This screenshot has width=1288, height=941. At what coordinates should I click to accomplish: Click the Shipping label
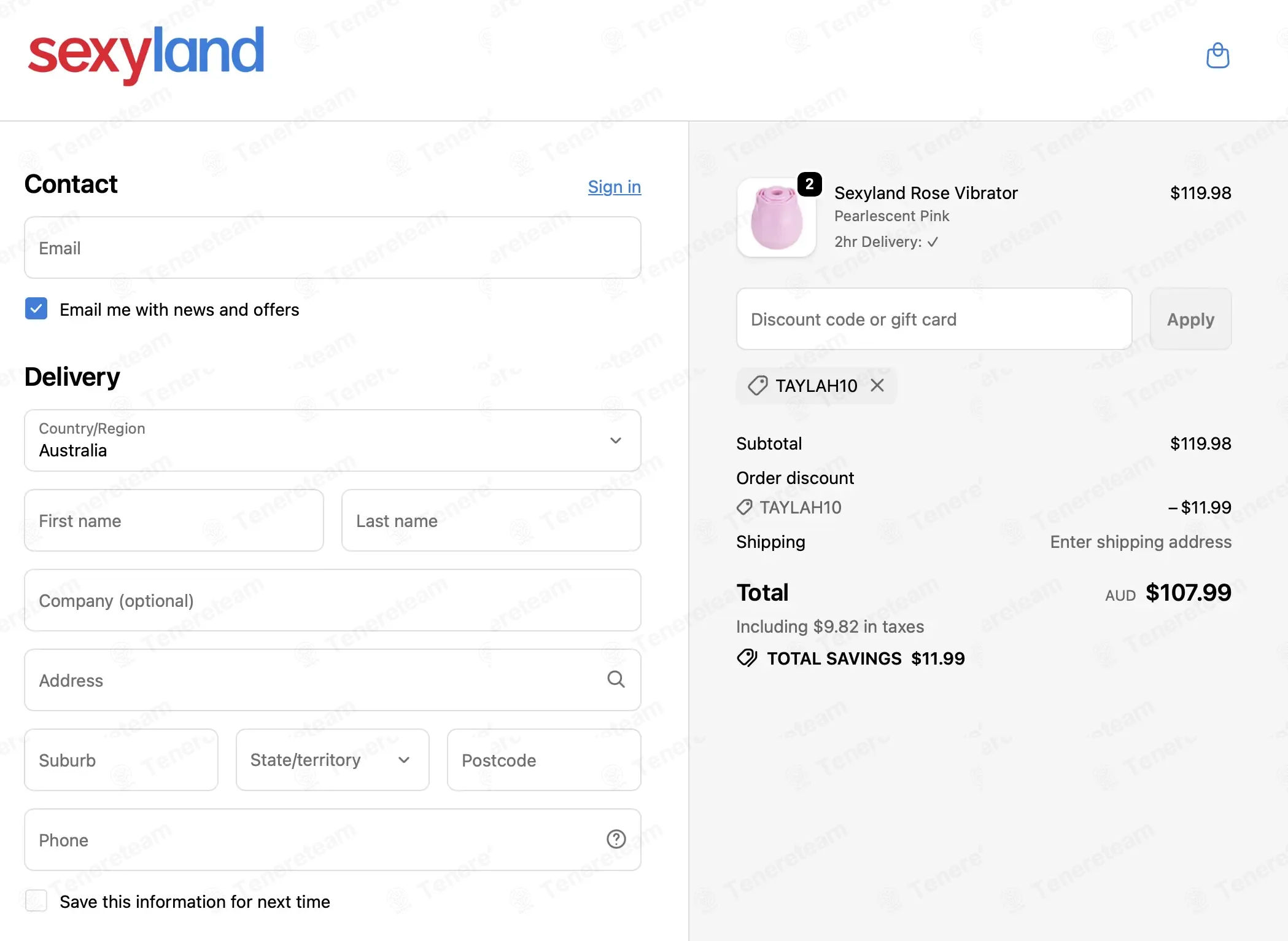(x=770, y=542)
